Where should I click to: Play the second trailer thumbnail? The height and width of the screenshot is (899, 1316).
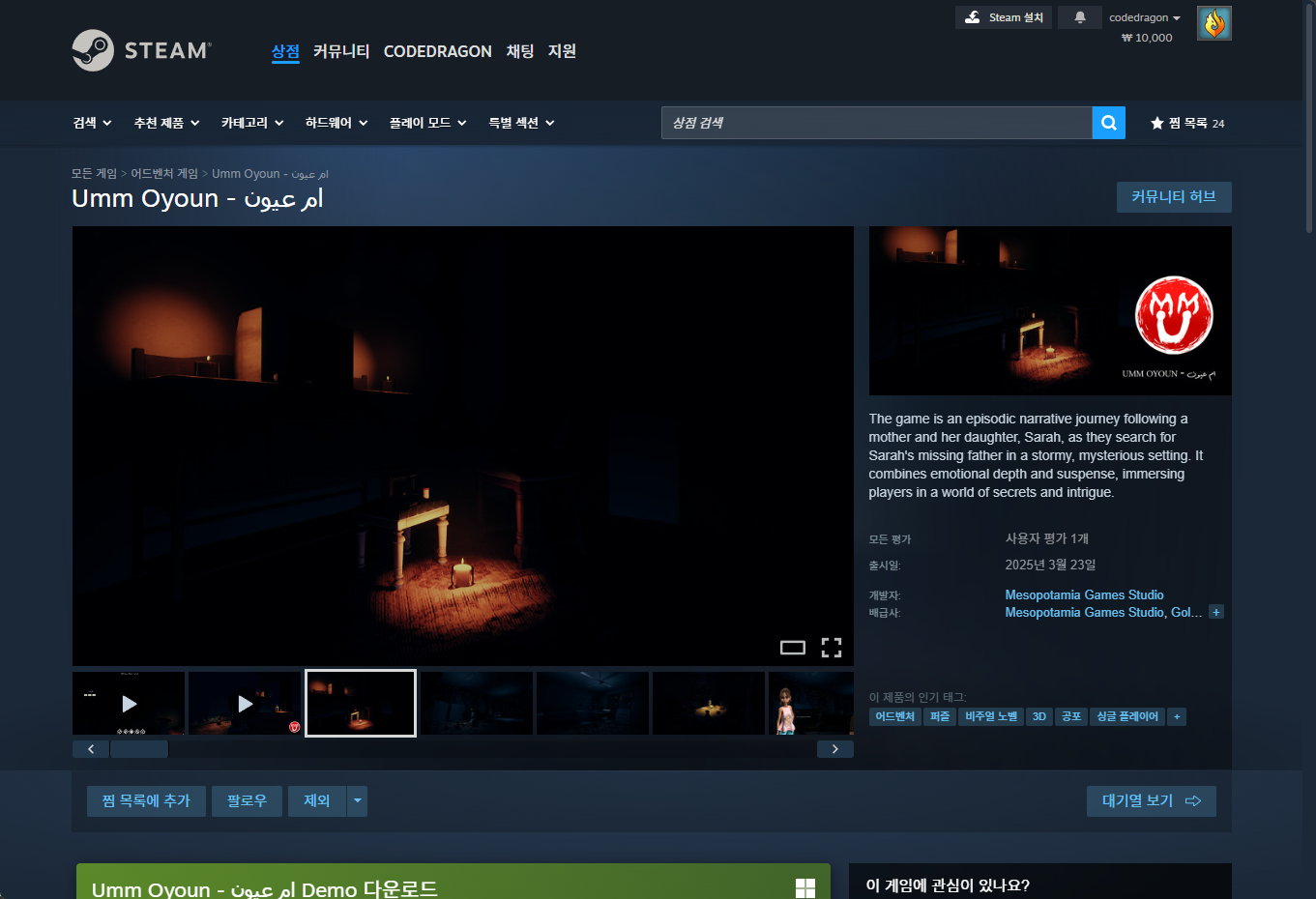coord(245,703)
